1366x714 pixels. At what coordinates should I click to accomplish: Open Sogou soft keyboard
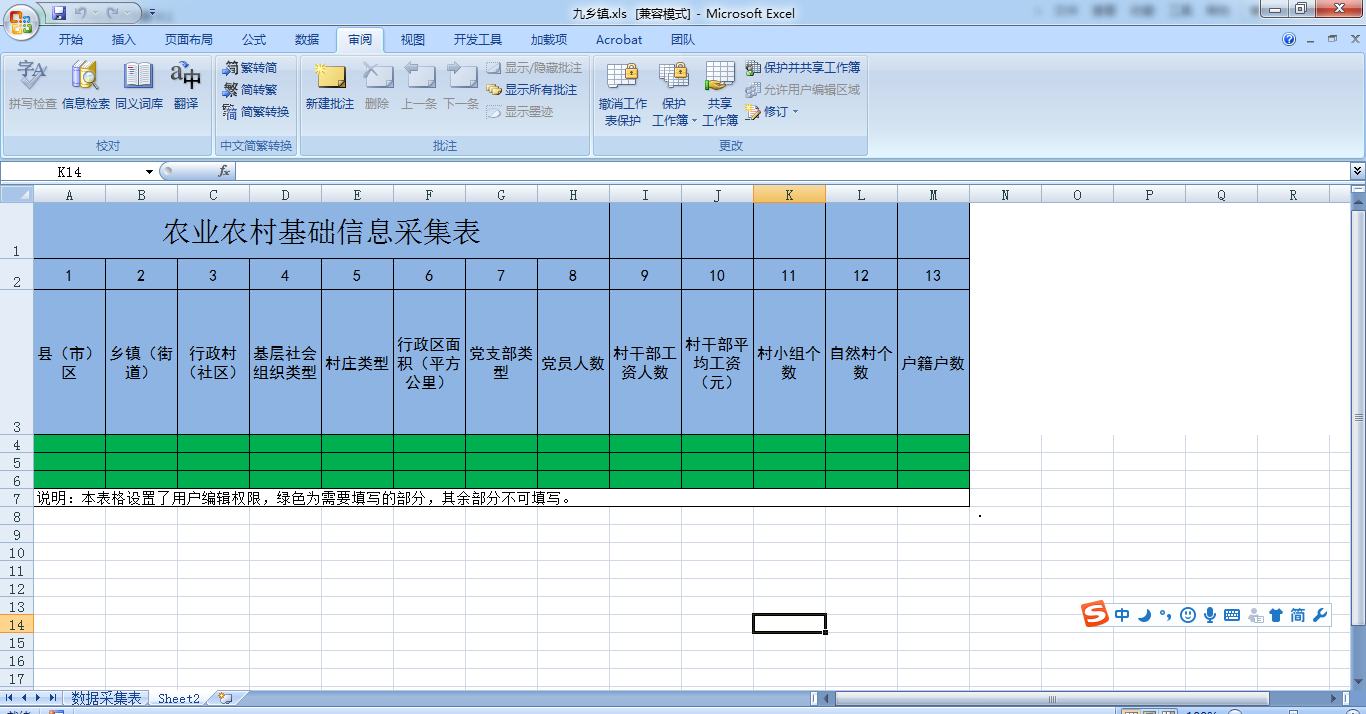tap(1232, 615)
